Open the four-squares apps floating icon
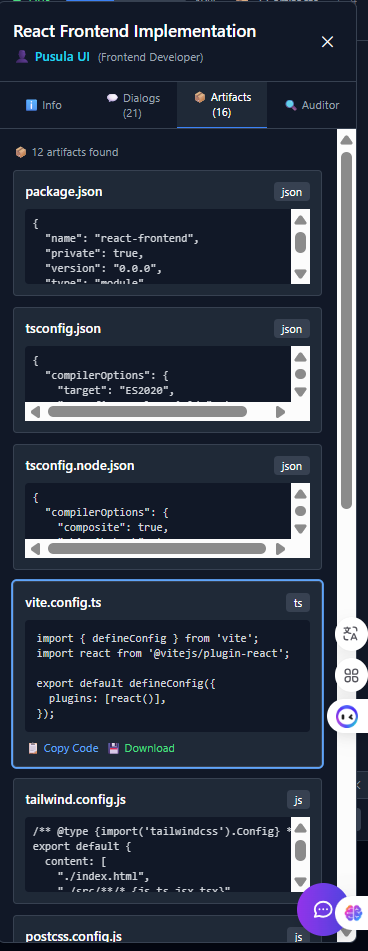This screenshot has width=368, height=951. 351,675
